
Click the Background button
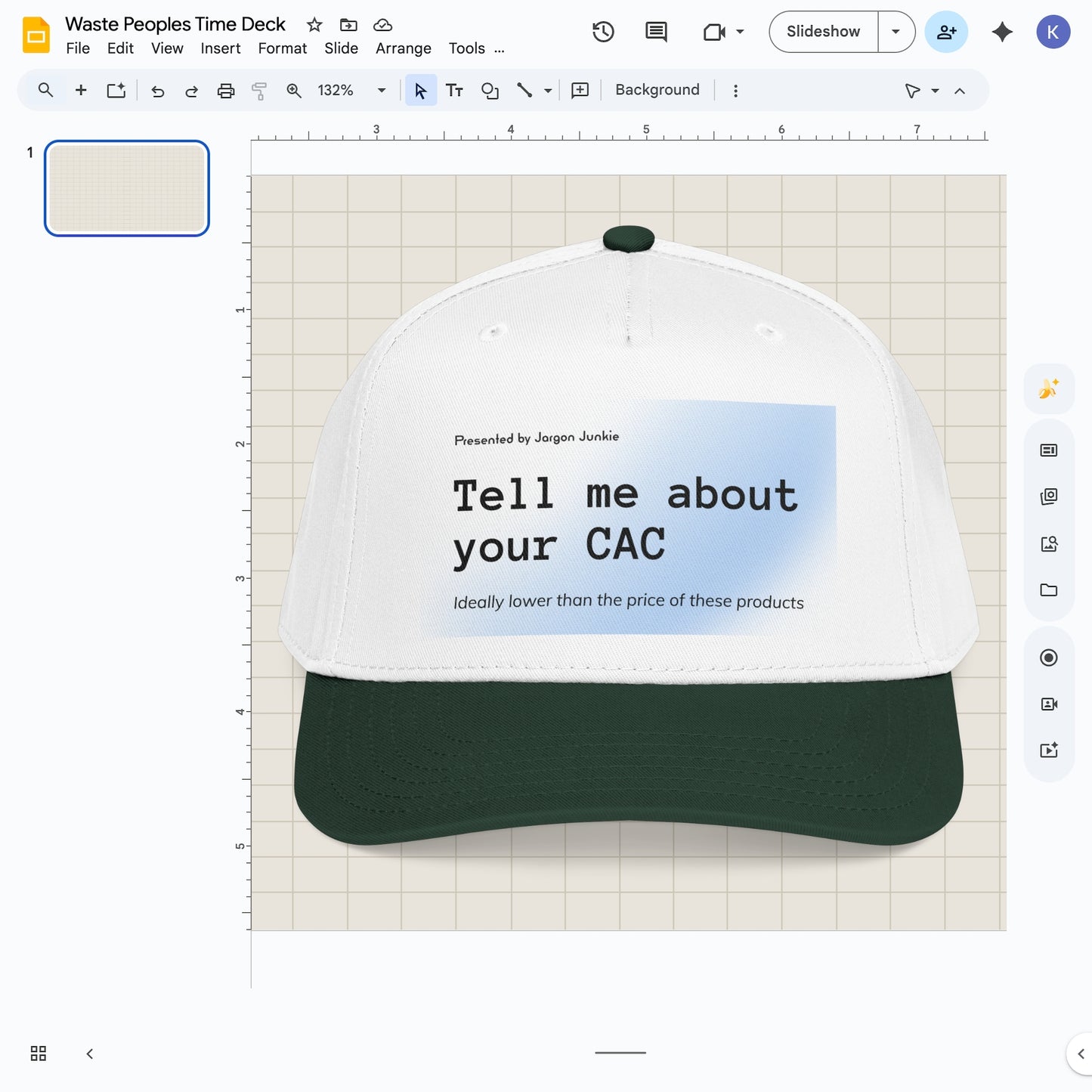click(x=656, y=89)
